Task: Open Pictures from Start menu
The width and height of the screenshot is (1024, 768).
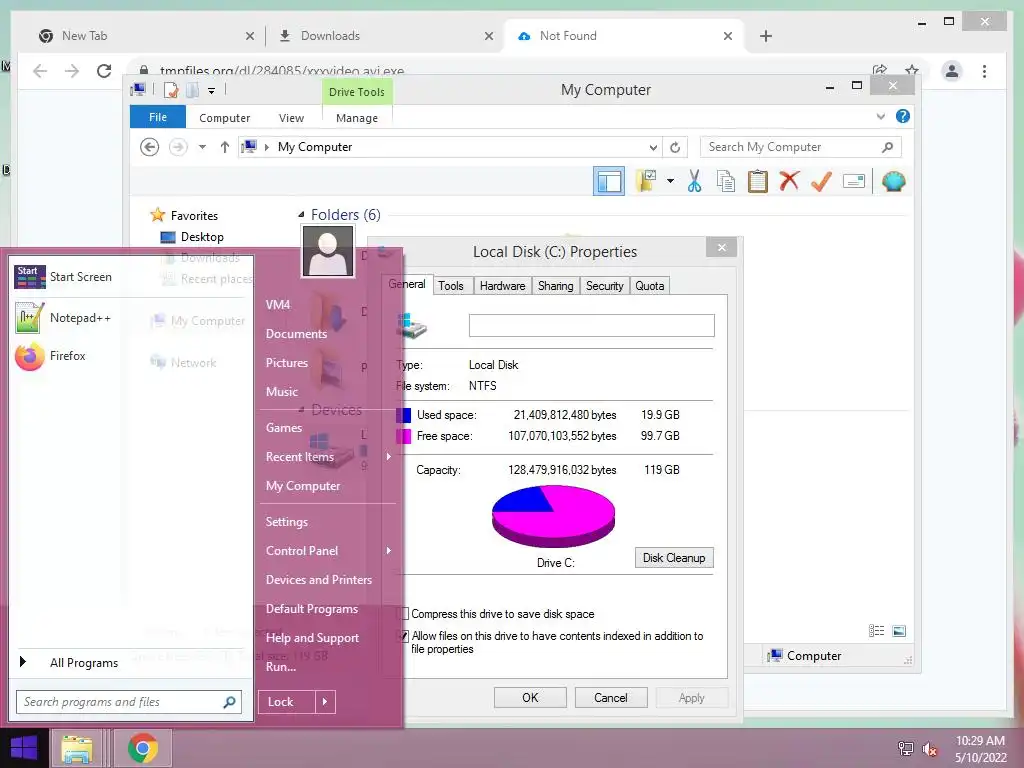Action: pyautogui.click(x=287, y=362)
